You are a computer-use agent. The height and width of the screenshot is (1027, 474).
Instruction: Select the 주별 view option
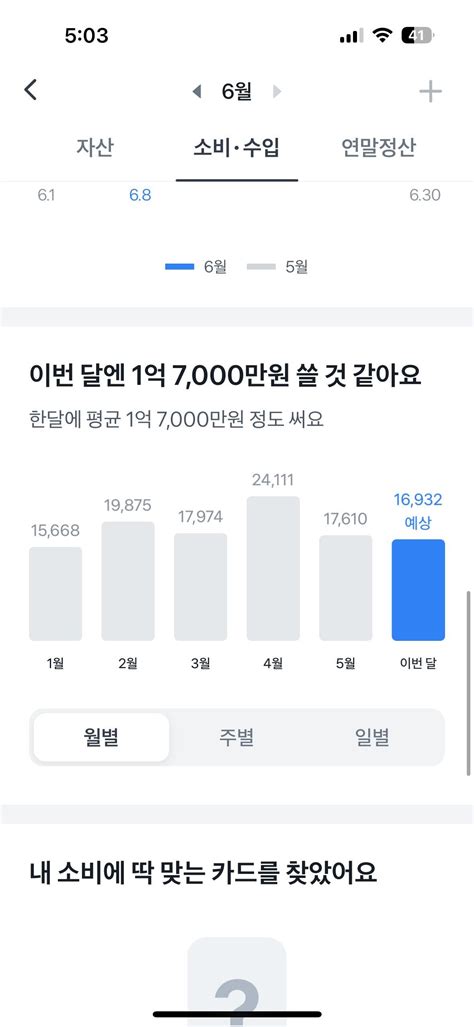(236, 738)
